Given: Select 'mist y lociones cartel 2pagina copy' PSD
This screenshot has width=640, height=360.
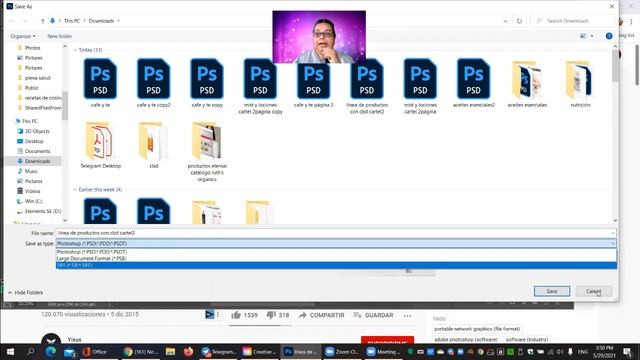Looking at the screenshot, I should pyautogui.click(x=260, y=79).
